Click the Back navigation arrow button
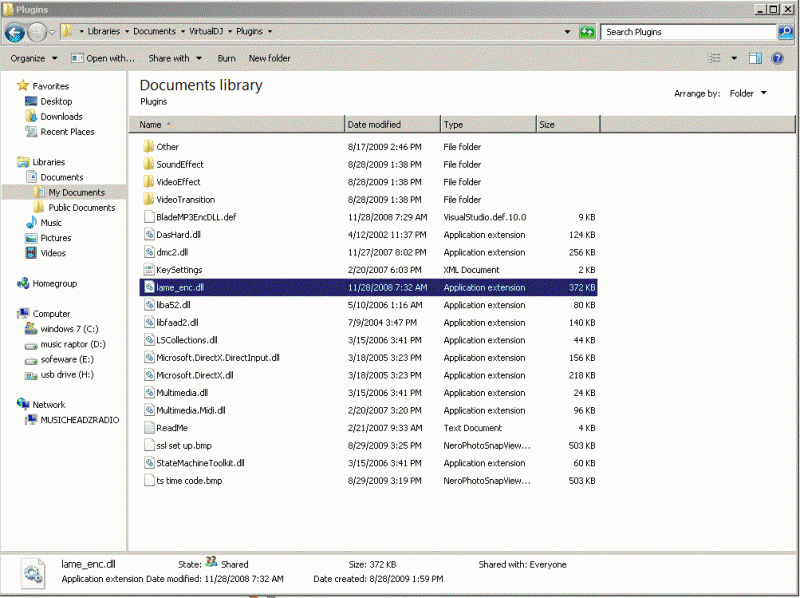The width and height of the screenshot is (800, 598). click(15, 32)
